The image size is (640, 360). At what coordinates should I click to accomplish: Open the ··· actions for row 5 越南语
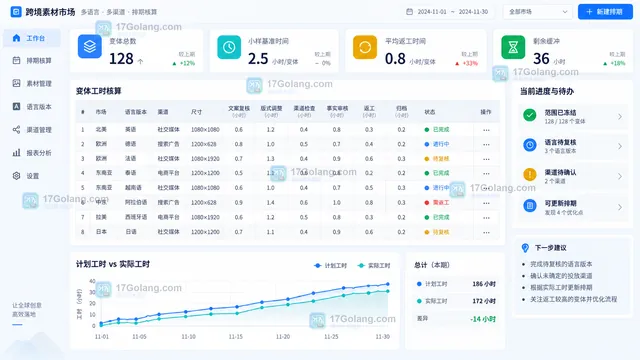[486, 188]
